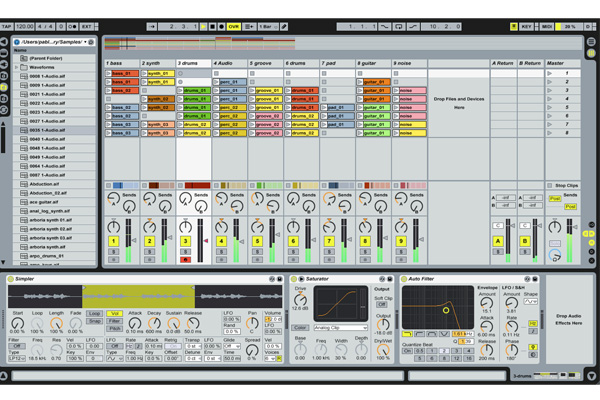Toggle the EXT sync switch

tap(86, 26)
